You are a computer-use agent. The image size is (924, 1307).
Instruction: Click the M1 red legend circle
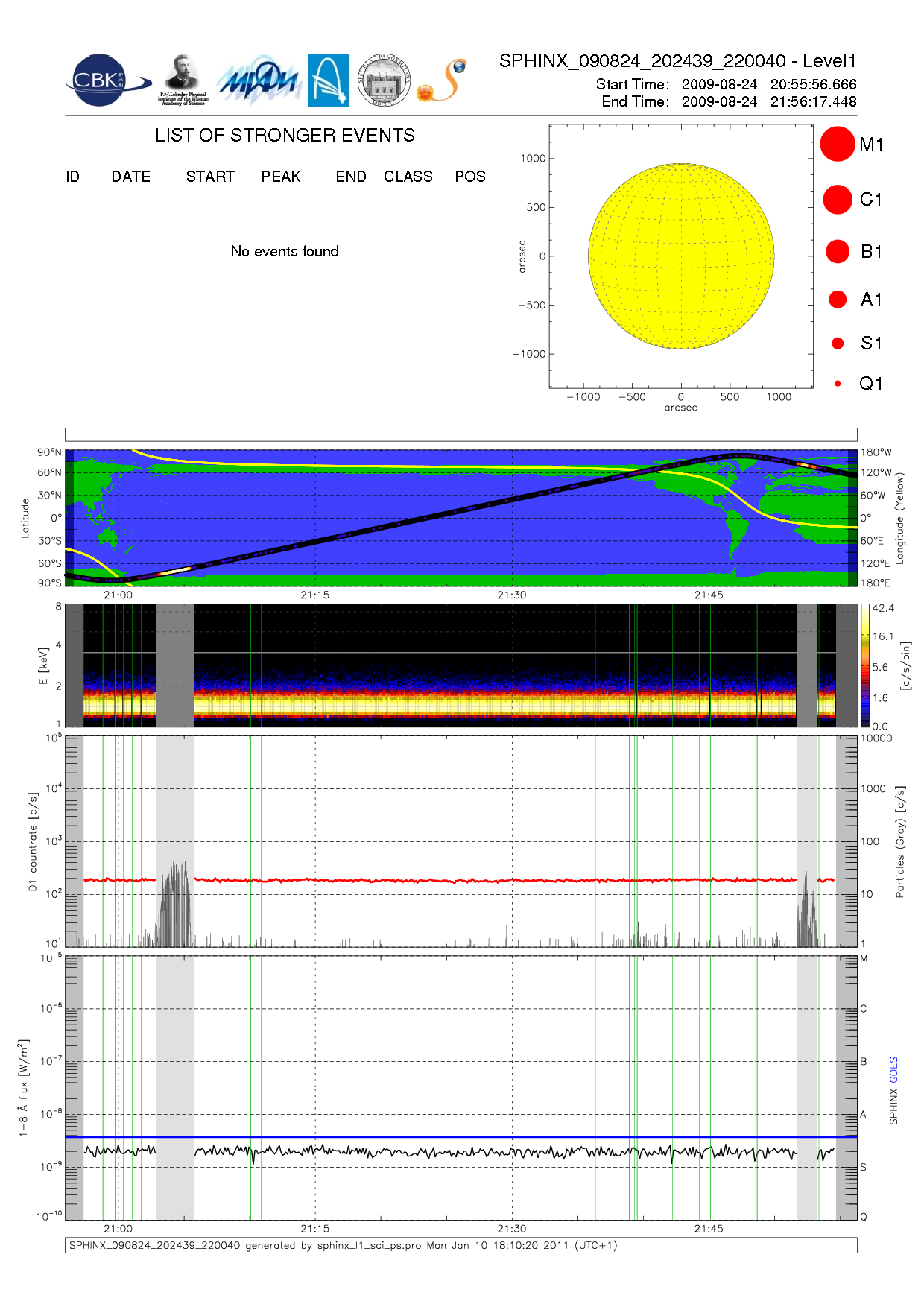coord(837,144)
